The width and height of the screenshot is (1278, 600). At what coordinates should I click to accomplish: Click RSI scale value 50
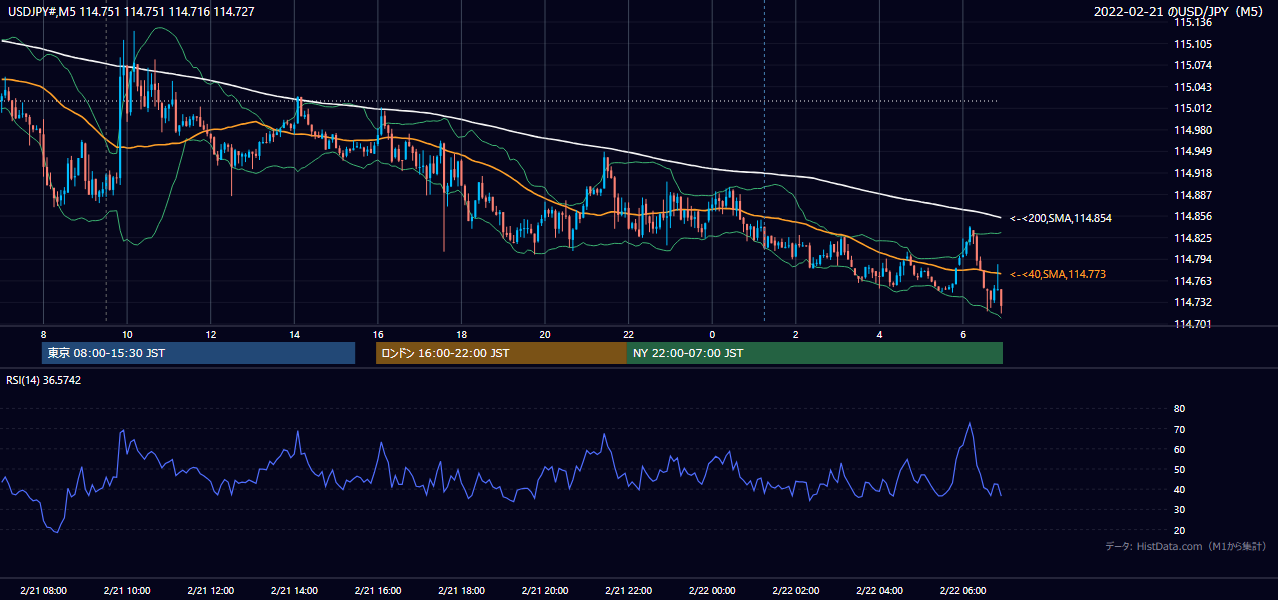point(1179,469)
